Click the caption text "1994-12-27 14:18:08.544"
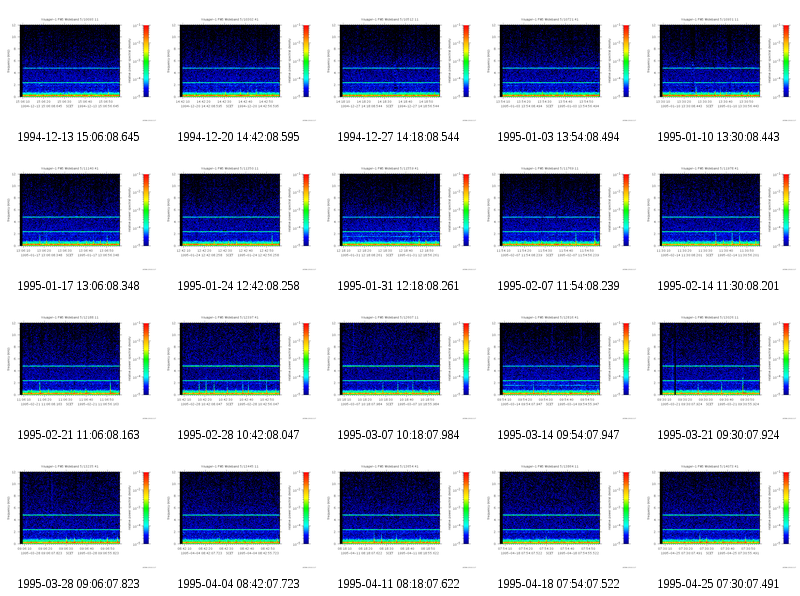The image size is (800, 596). 398,137
